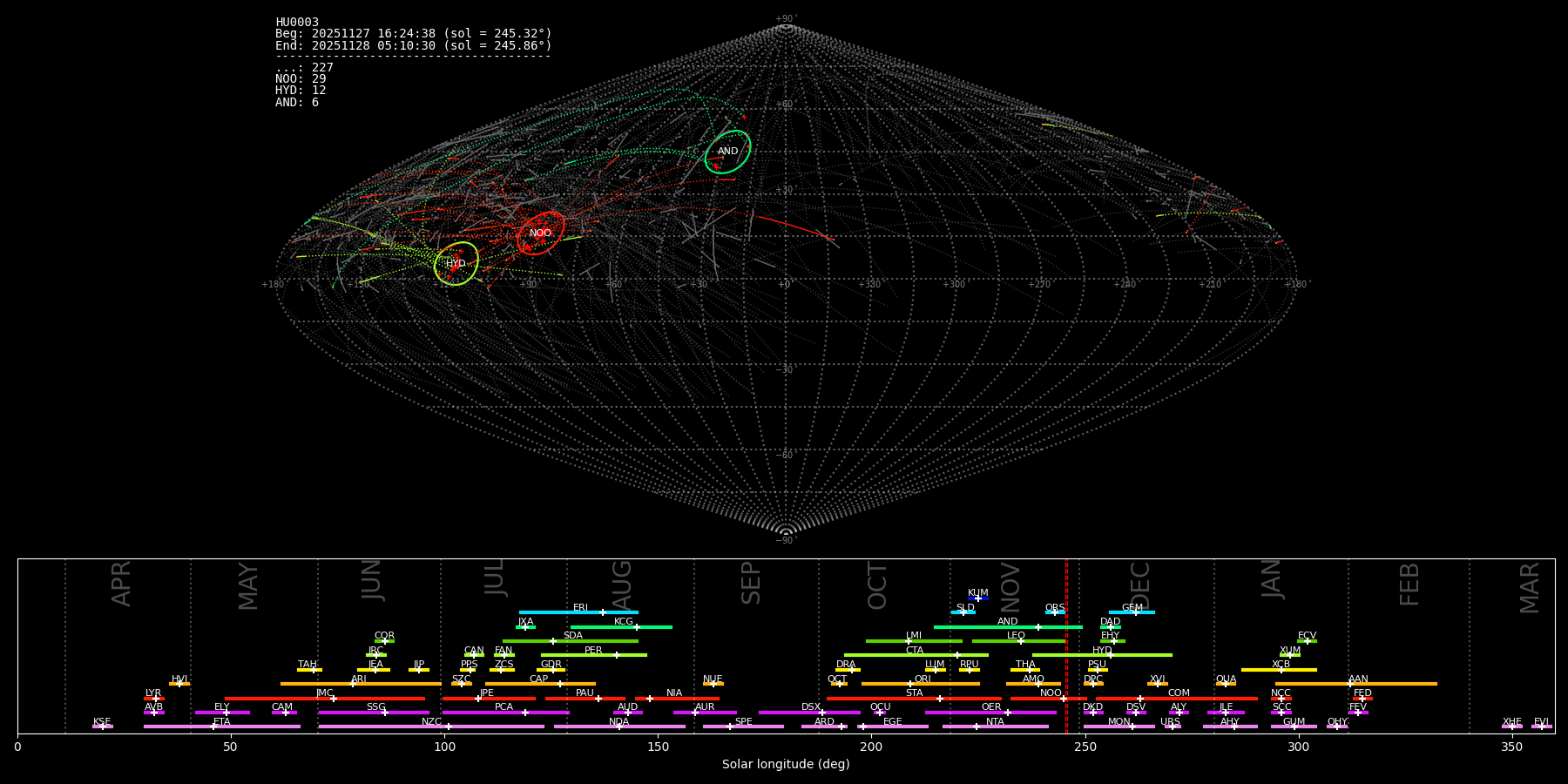Click the ECV shower label
The width and height of the screenshot is (1568, 784).
tap(1308, 636)
